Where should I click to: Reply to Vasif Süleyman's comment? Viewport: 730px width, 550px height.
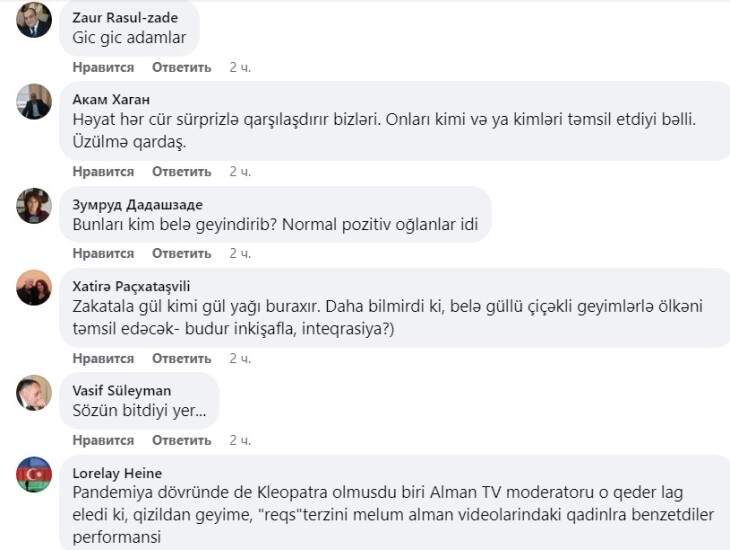[181, 440]
